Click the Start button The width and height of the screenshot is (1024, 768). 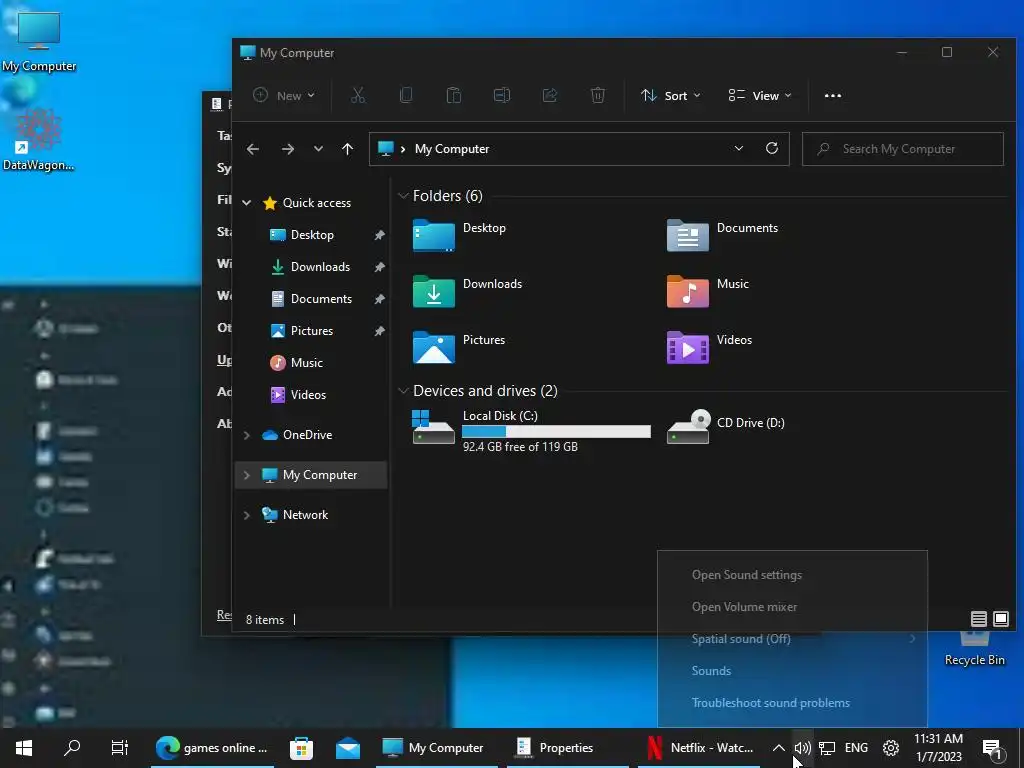click(x=24, y=748)
